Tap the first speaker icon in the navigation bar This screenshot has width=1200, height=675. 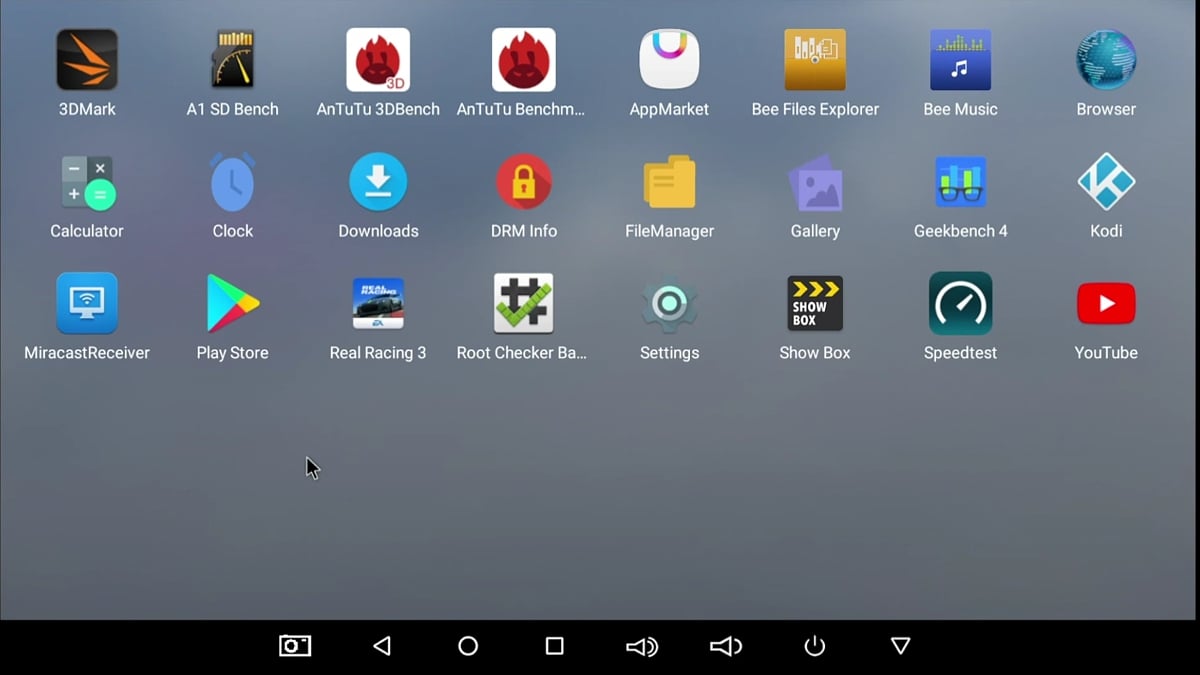(642, 647)
